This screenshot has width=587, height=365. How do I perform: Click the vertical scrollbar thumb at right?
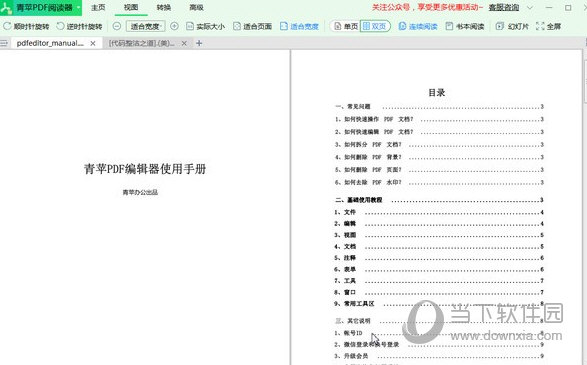coord(585,80)
